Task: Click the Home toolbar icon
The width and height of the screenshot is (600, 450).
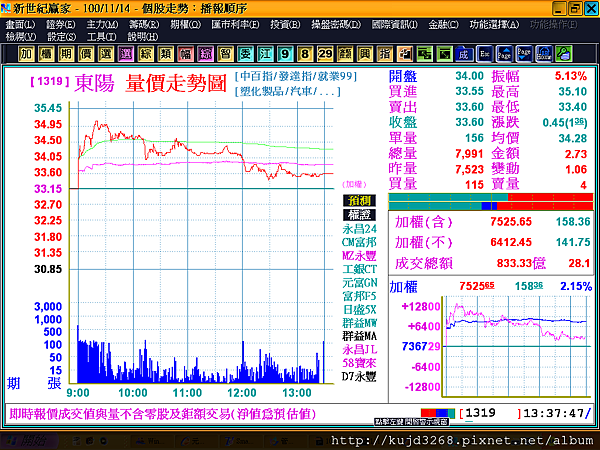Action: [543, 54]
